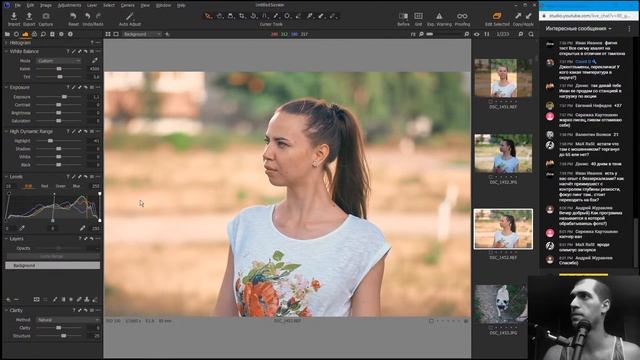Image resolution: width=640 pixels, height=360 pixels.
Task: Open the Library folder tool tab
Action: point(7,34)
